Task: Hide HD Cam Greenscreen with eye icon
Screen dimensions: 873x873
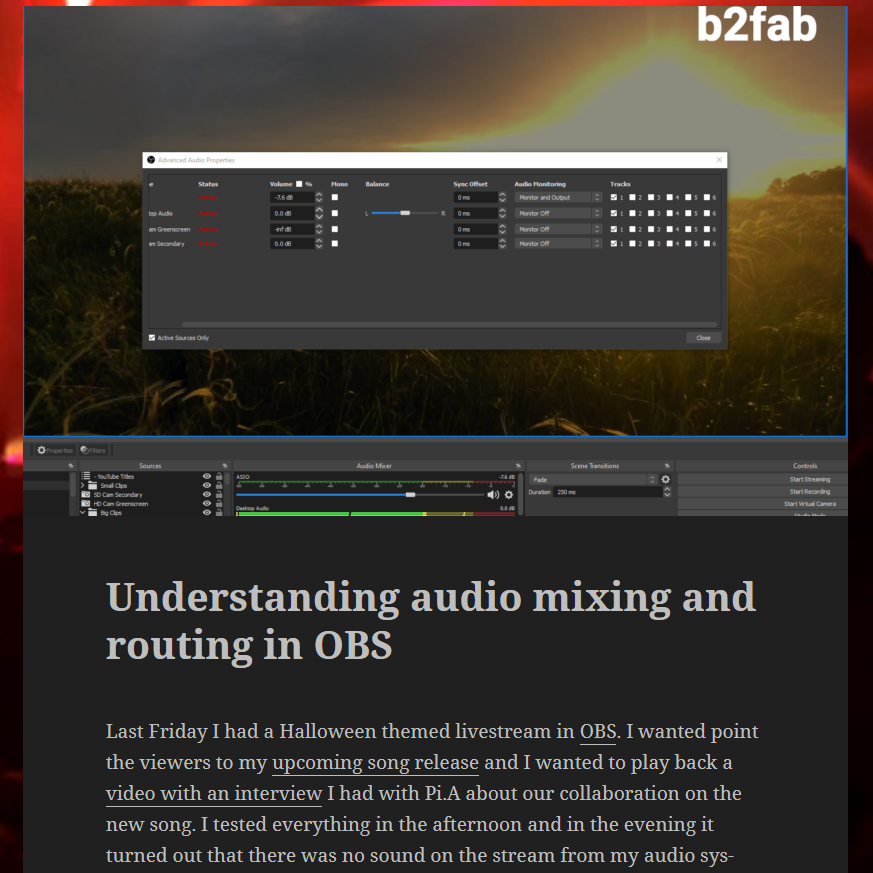Action: tap(207, 503)
